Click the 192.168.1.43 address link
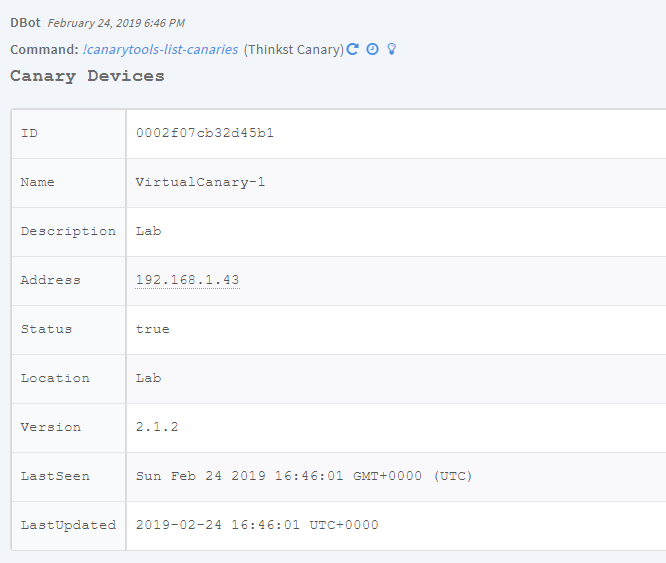666x563 pixels. (x=187, y=280)
